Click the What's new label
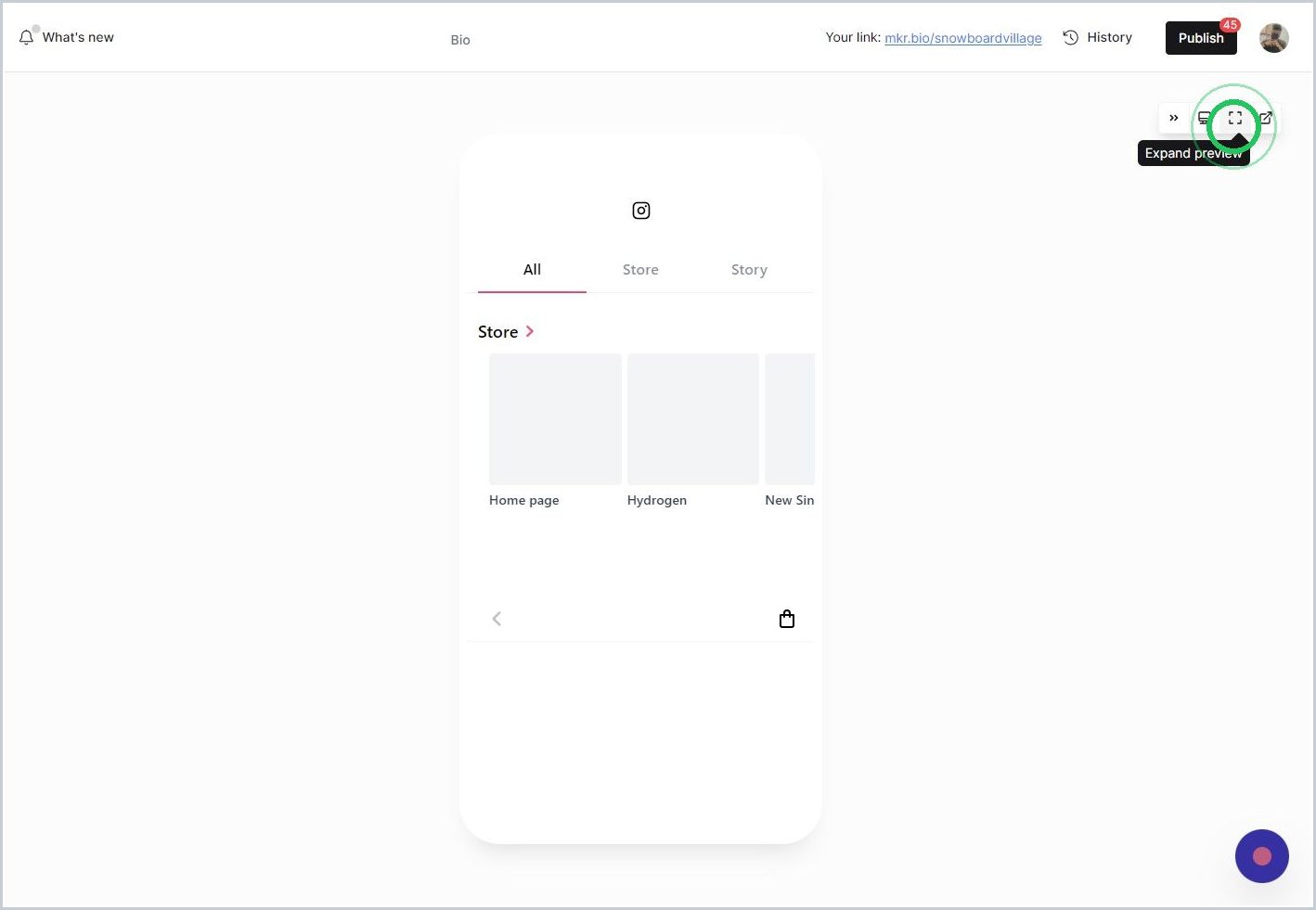Image resolution: width=1316 pixels, height=910 pixels. [x=78, y=38]
